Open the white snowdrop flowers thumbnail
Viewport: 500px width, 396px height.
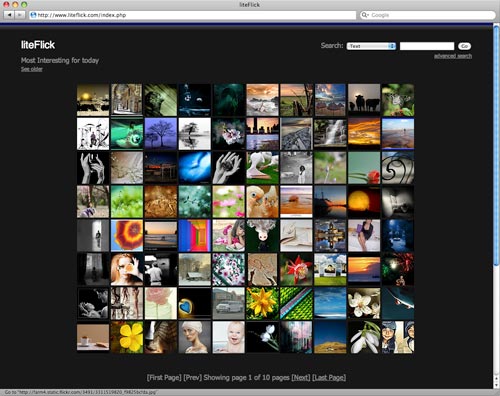pos(364,337)
